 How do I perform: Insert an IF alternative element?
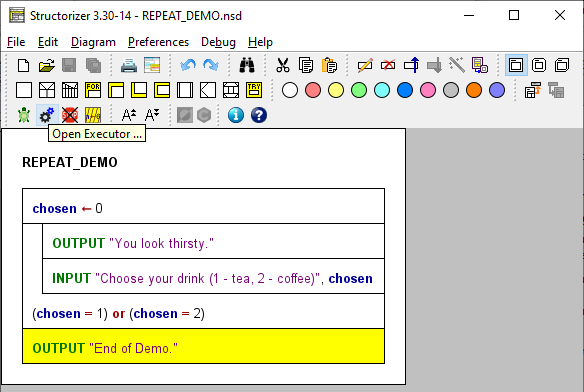47,90
